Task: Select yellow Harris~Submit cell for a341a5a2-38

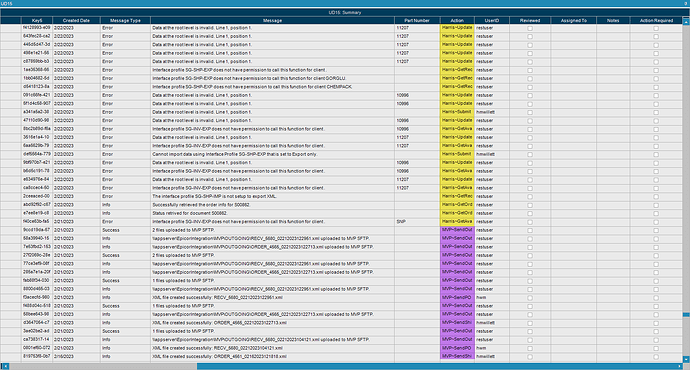Action: tap(457, 112)
